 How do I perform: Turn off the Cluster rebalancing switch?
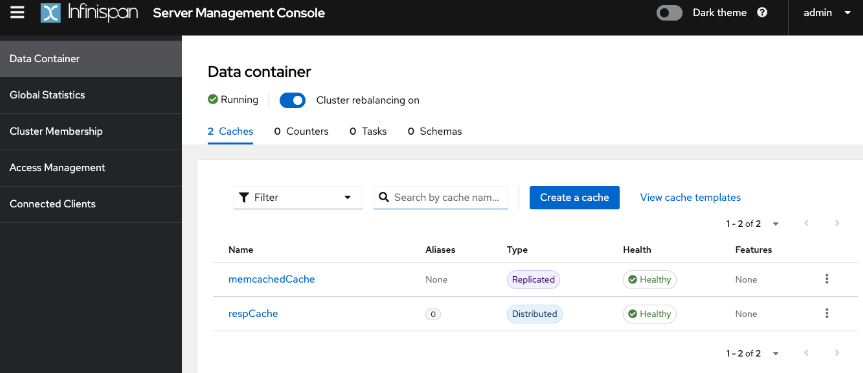click(292, 100)
